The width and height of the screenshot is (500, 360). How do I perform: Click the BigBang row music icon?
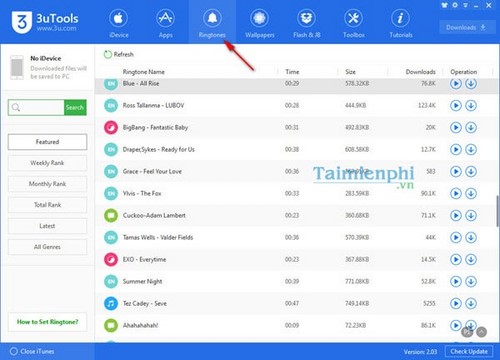pyautogui.click(x=111, y=128)
